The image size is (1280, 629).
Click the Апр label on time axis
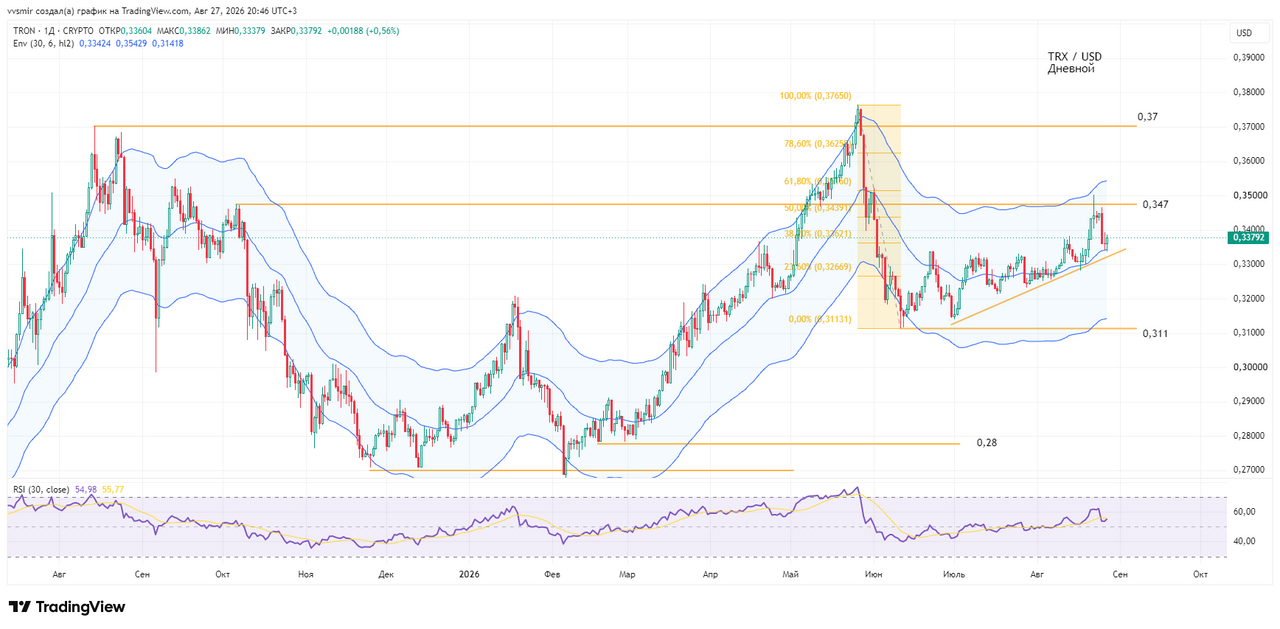point(710,575)
